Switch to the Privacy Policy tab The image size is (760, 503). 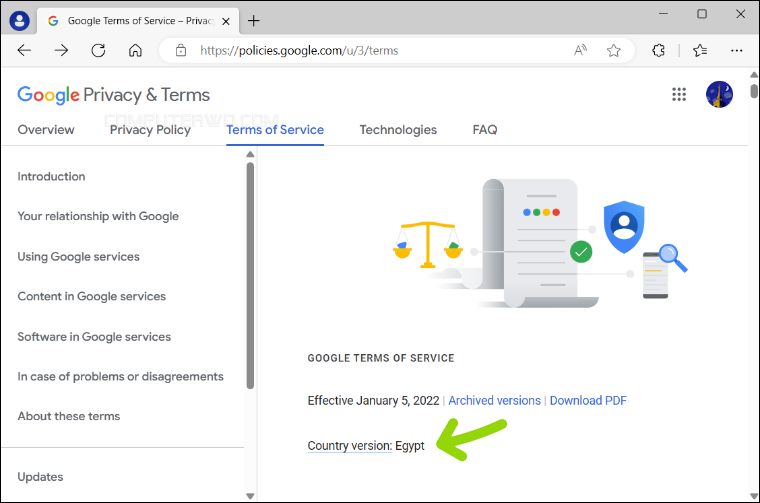150,130
